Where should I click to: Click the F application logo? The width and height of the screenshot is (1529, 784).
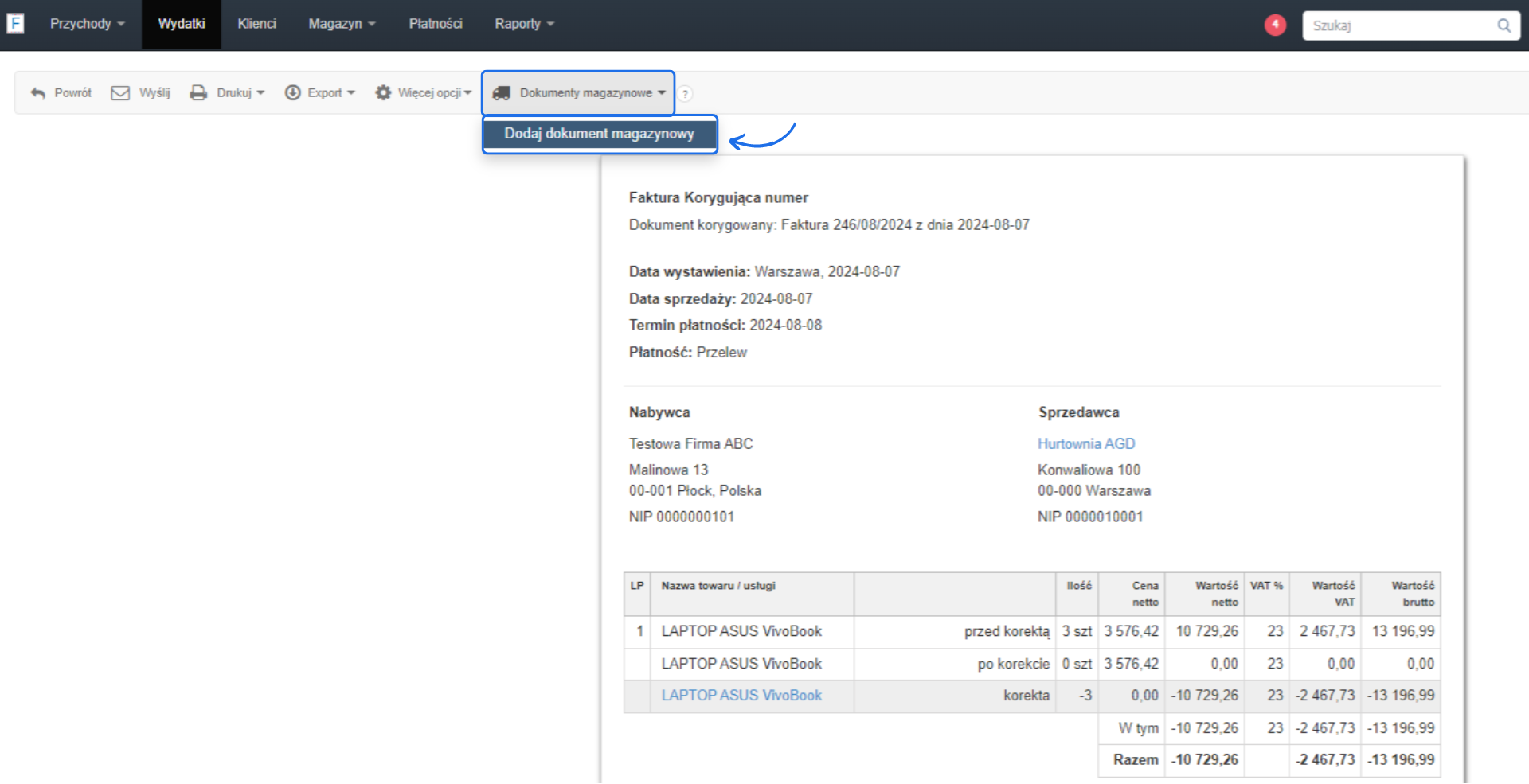tap(16, 23)
